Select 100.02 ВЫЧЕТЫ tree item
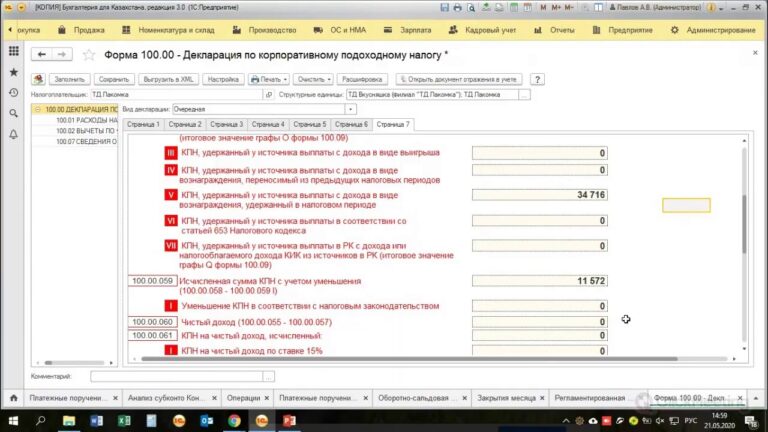 coord(86,131)
